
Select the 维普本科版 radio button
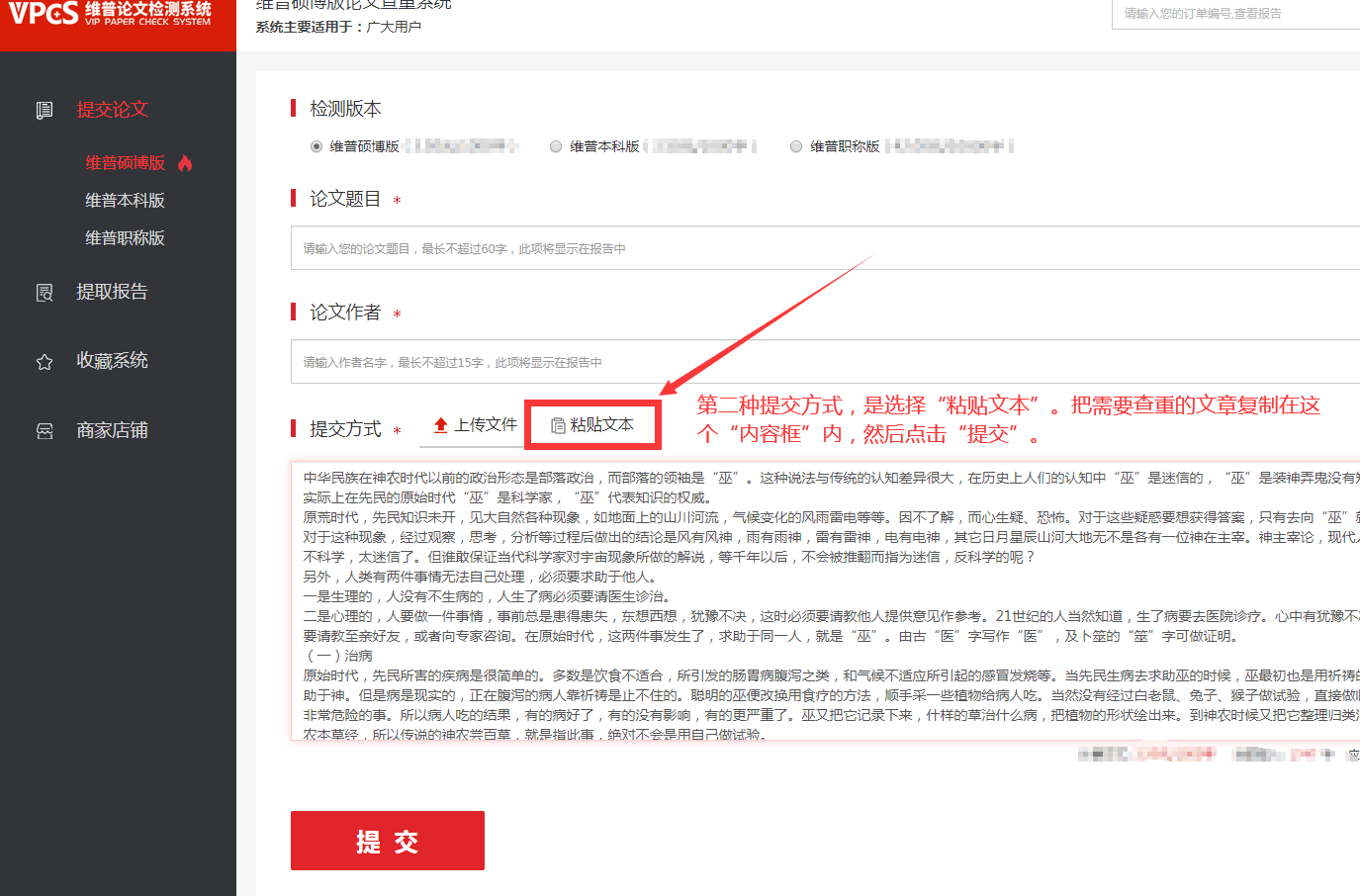coord(556,146)
